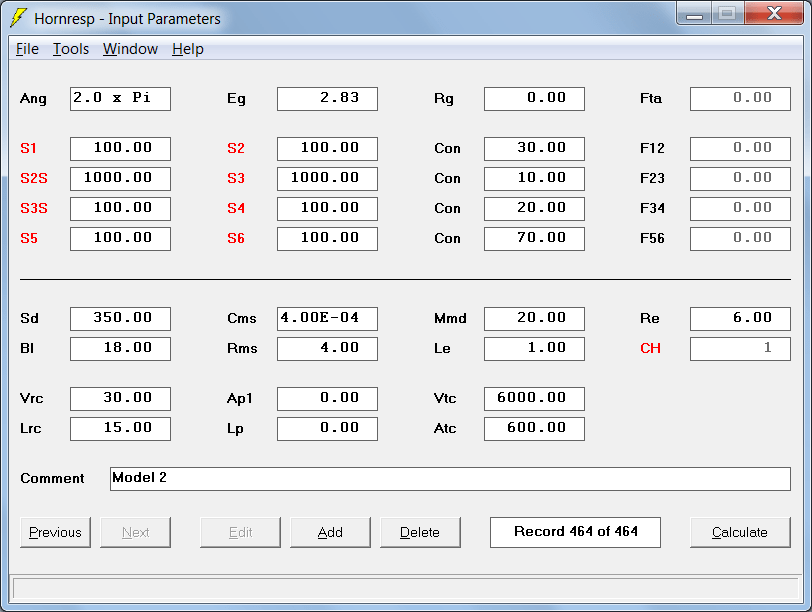Select the Le field with 1.00

coord(534,348)
